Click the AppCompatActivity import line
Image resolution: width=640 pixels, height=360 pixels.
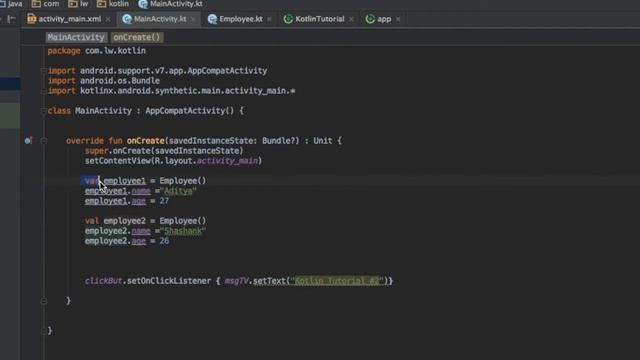click(x=158, y=71)
